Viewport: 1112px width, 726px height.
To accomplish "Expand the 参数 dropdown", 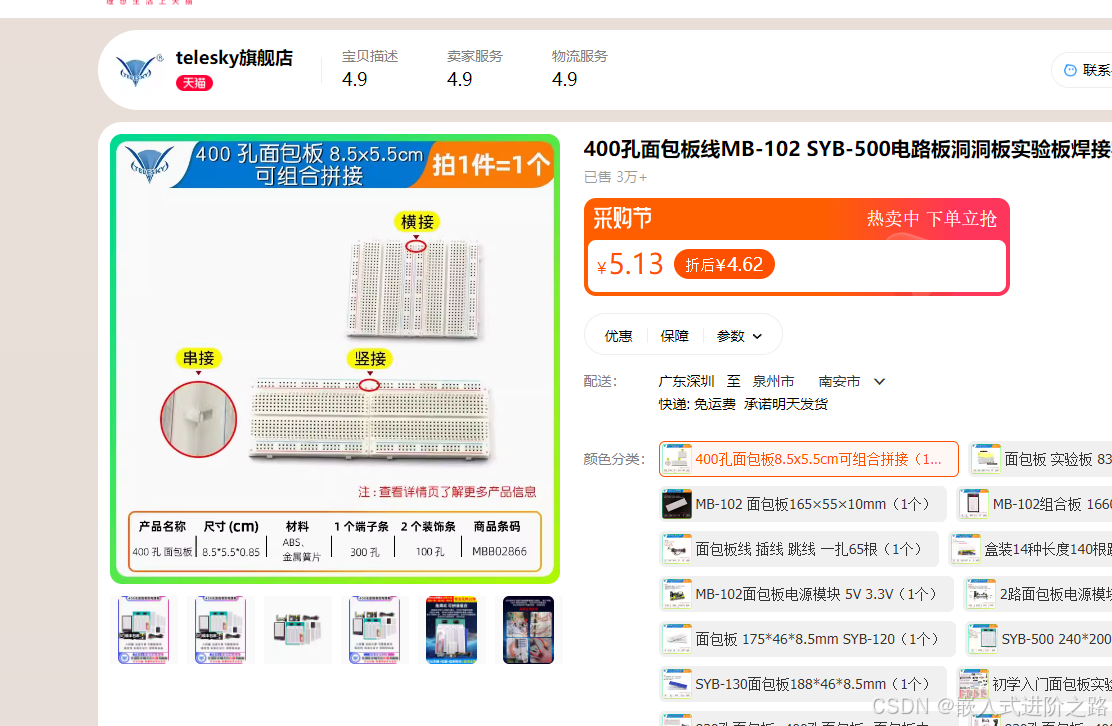I will tap(739, 336).
